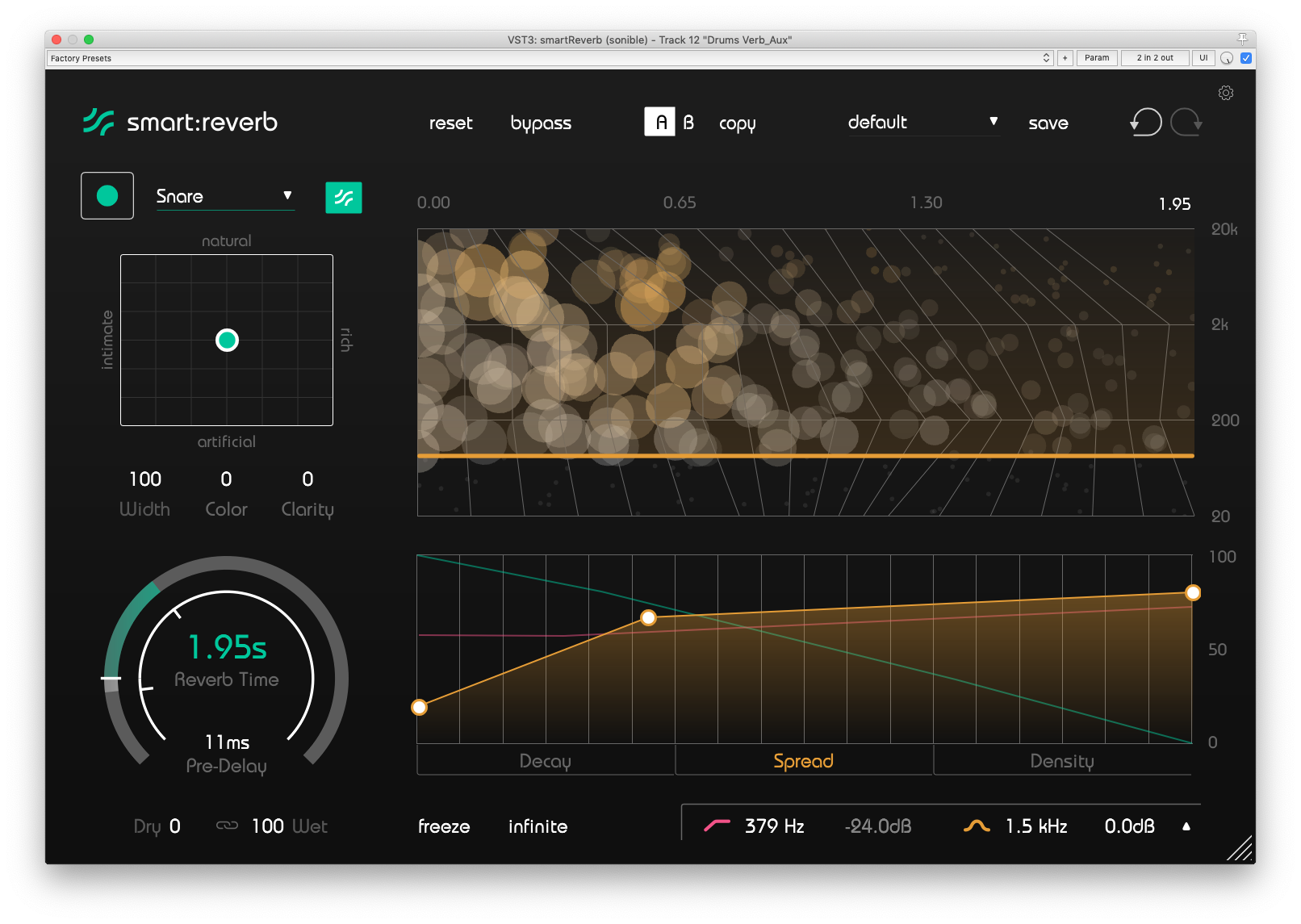This screenshot has width=1301, height=924.
Task: Open the Factory Presets dropdown
Action: click(x=550, y=58)
